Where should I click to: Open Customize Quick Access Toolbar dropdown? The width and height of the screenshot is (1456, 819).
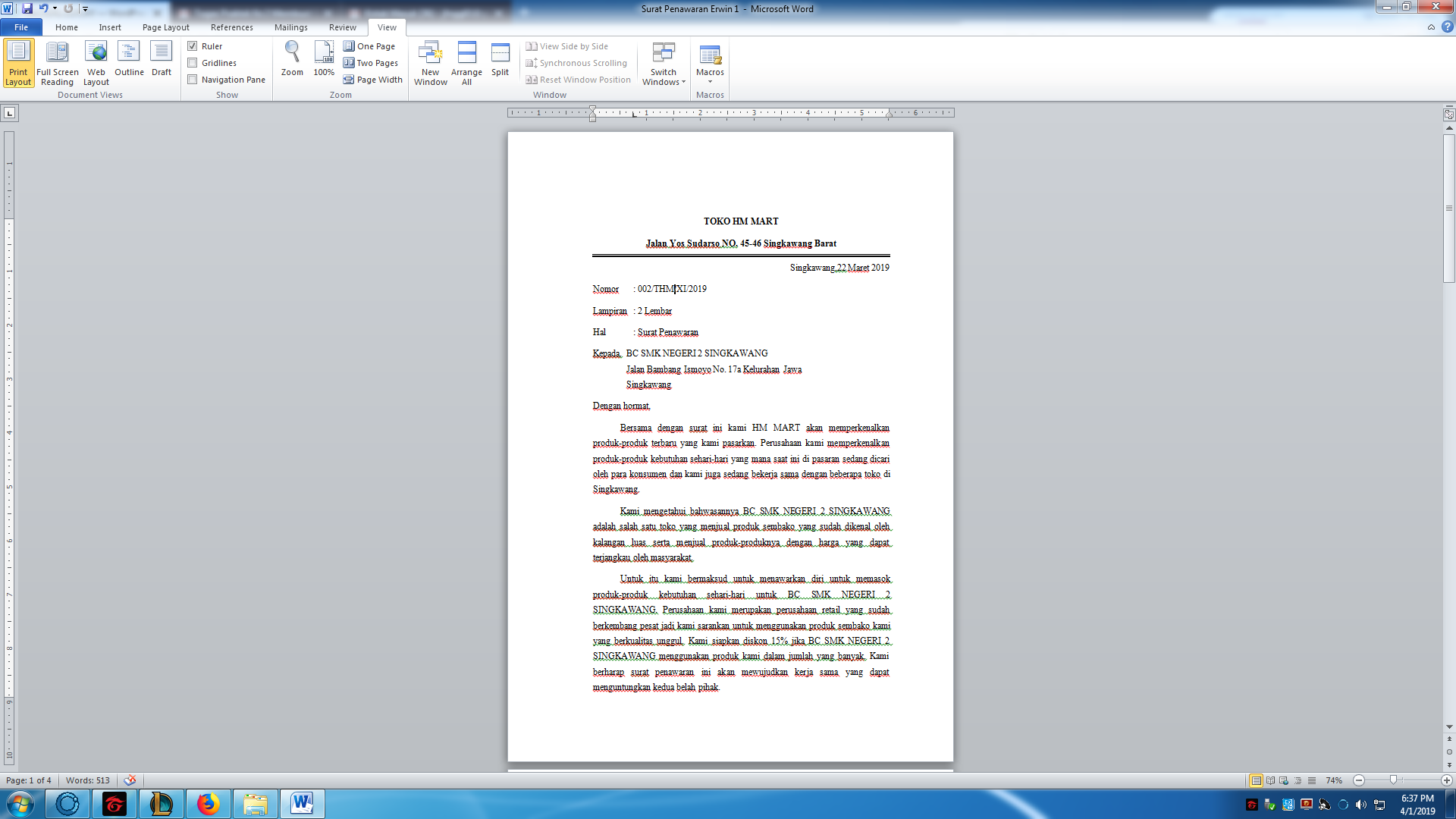click(85, 9)
